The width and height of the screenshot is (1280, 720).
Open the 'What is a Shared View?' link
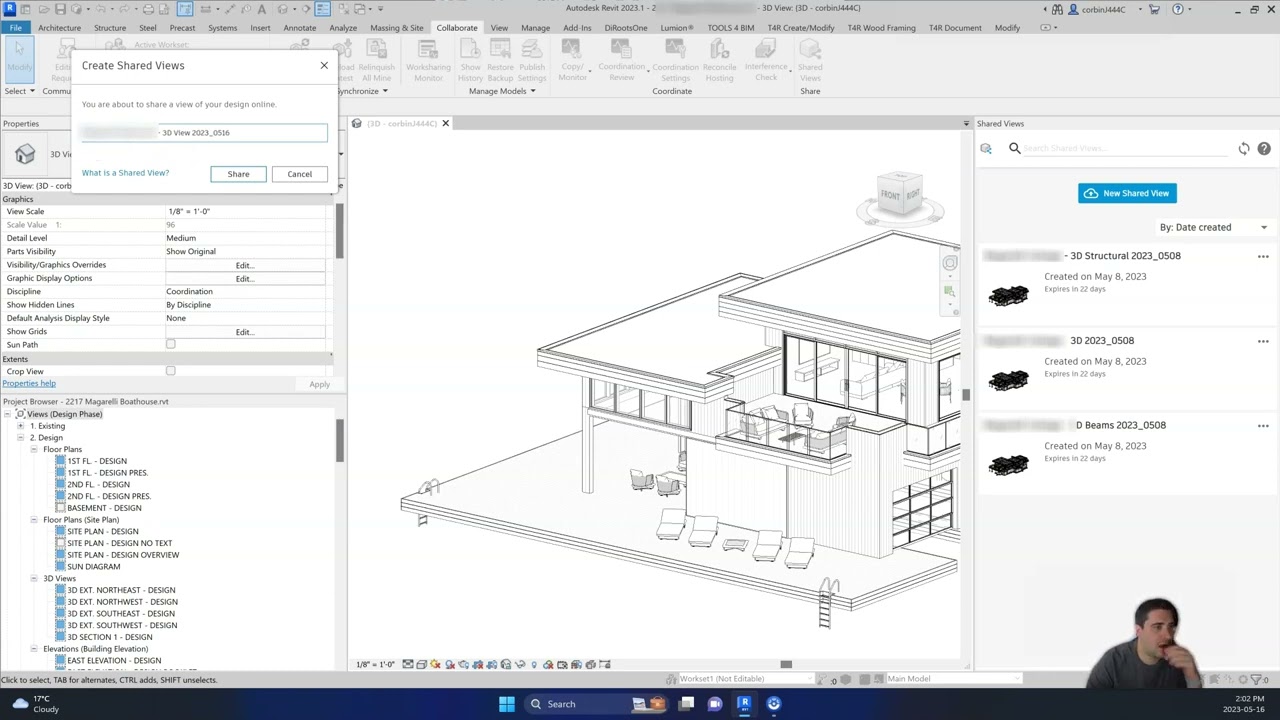pos(125,173)
